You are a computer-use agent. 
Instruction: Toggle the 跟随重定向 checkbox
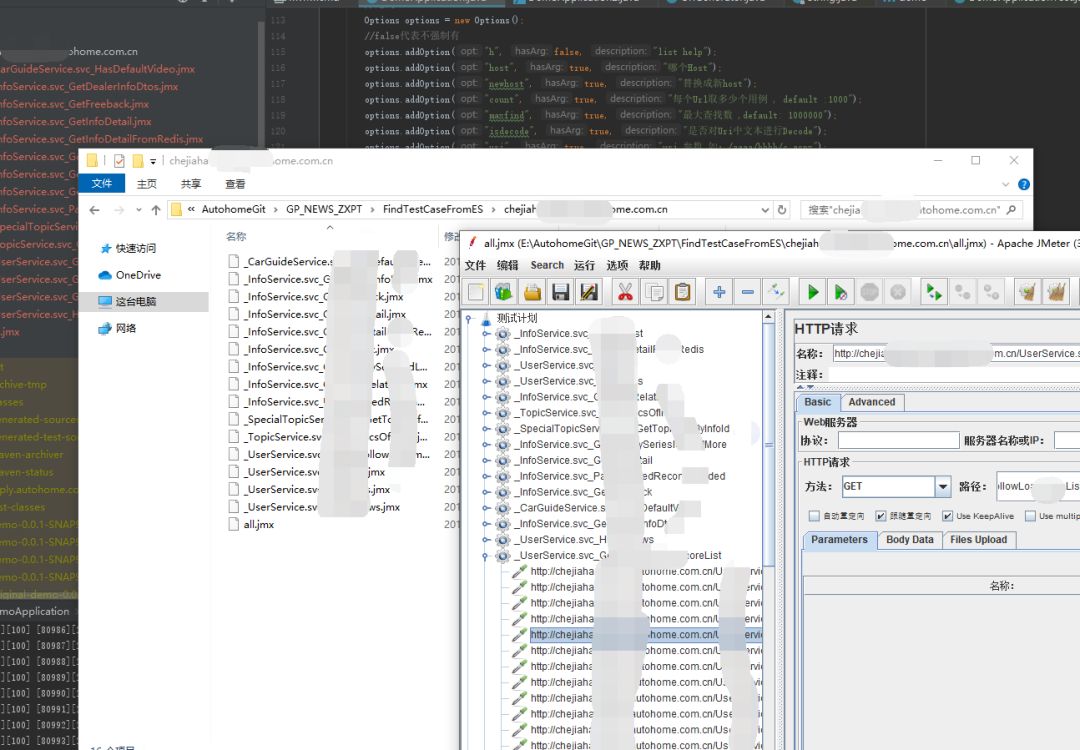(881, 516)
